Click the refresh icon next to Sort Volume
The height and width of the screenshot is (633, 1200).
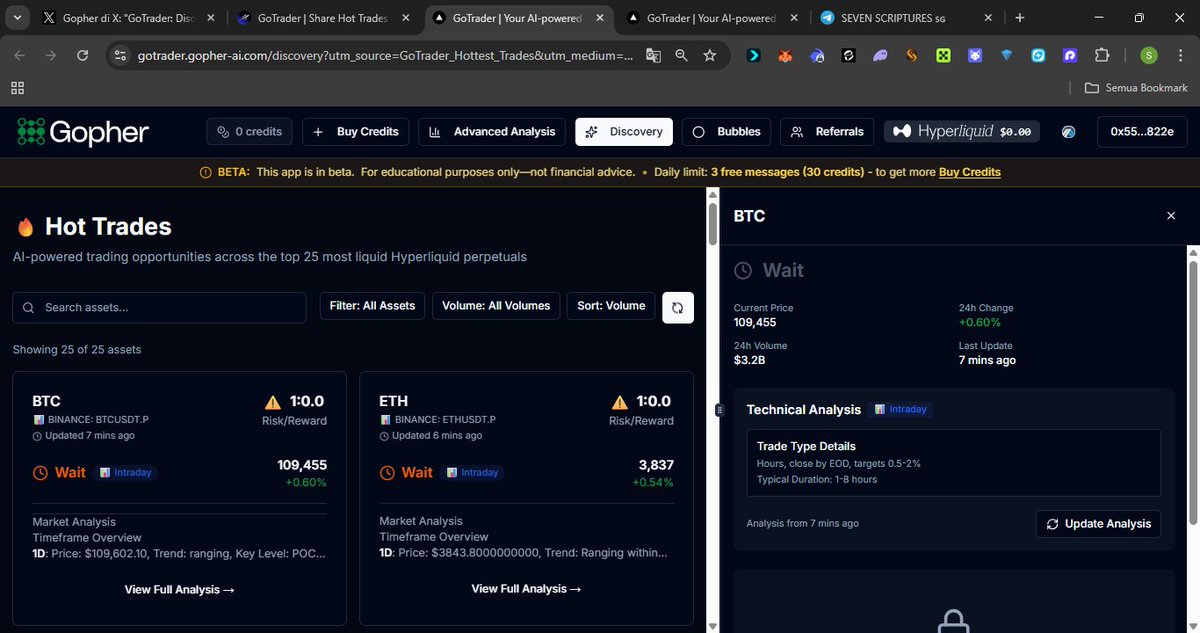pyautogui.click(x=678, y=307)
